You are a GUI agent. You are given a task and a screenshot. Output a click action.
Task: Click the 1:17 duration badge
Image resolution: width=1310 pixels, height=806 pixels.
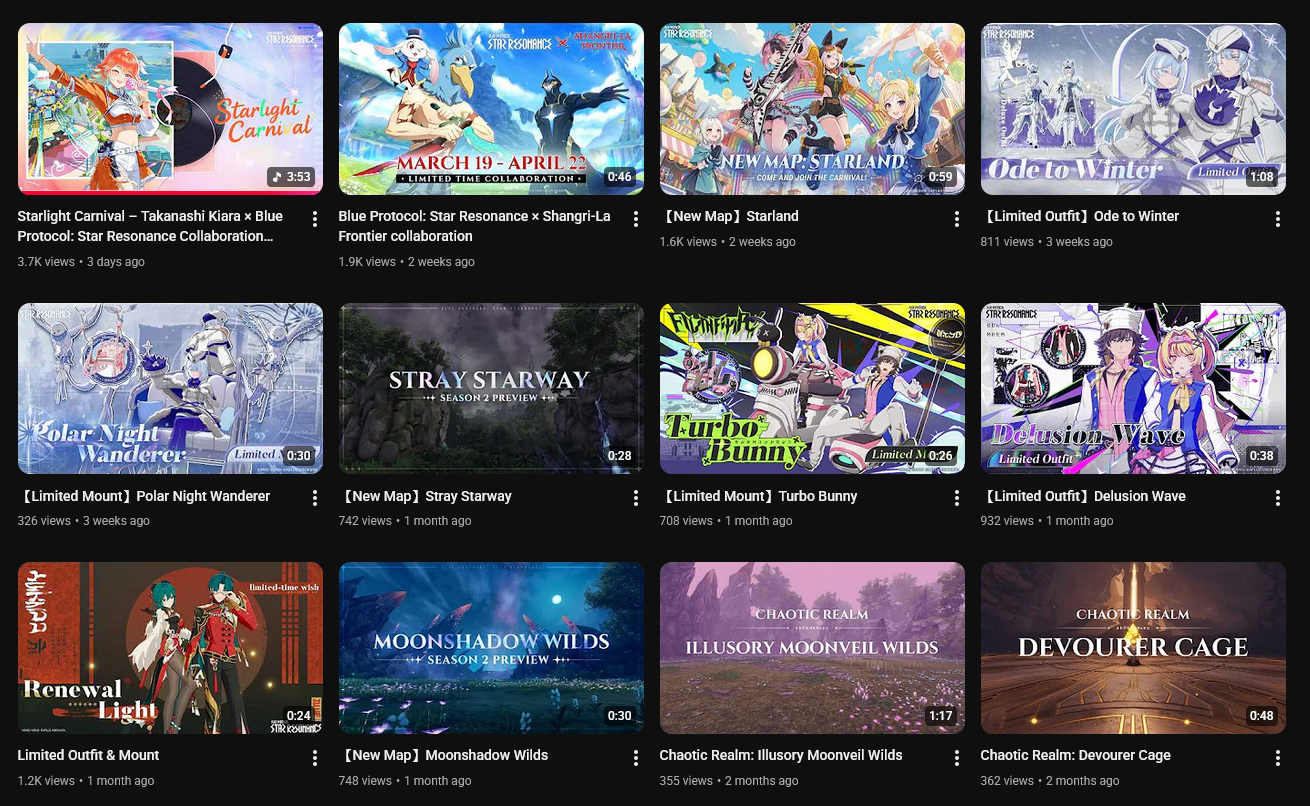pos(941,716)
